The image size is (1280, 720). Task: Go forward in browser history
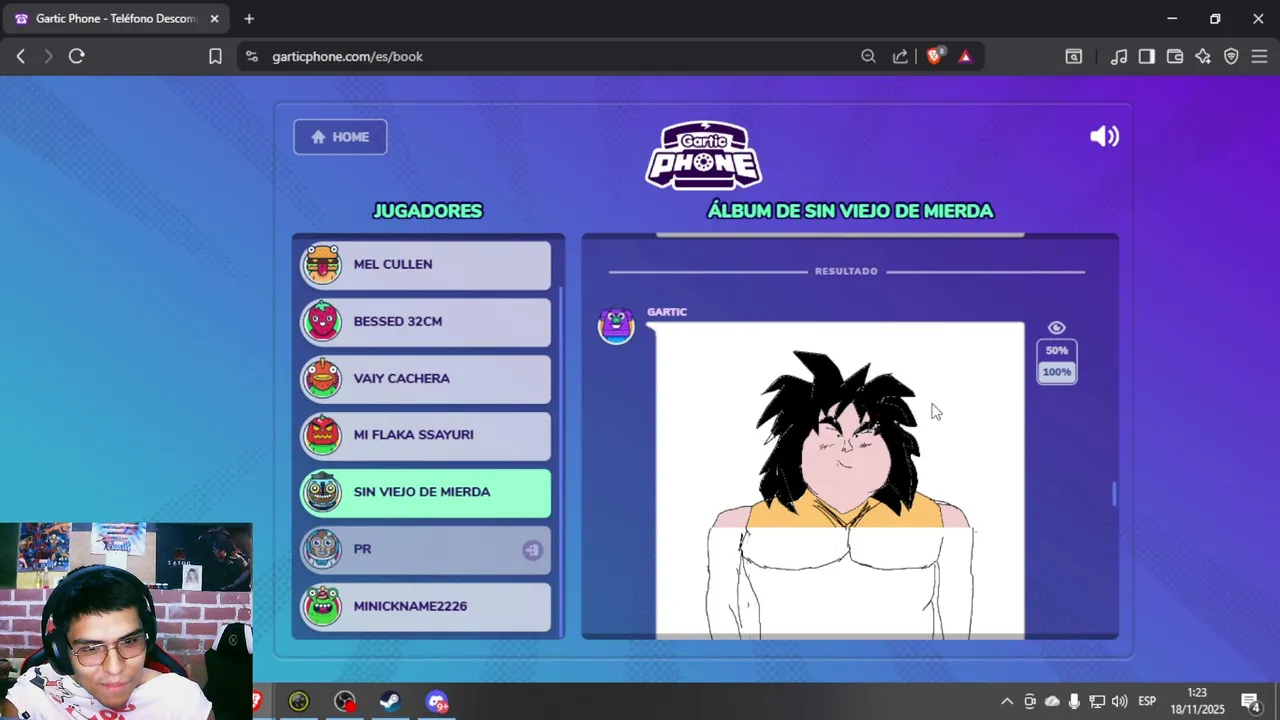(48, 57)
